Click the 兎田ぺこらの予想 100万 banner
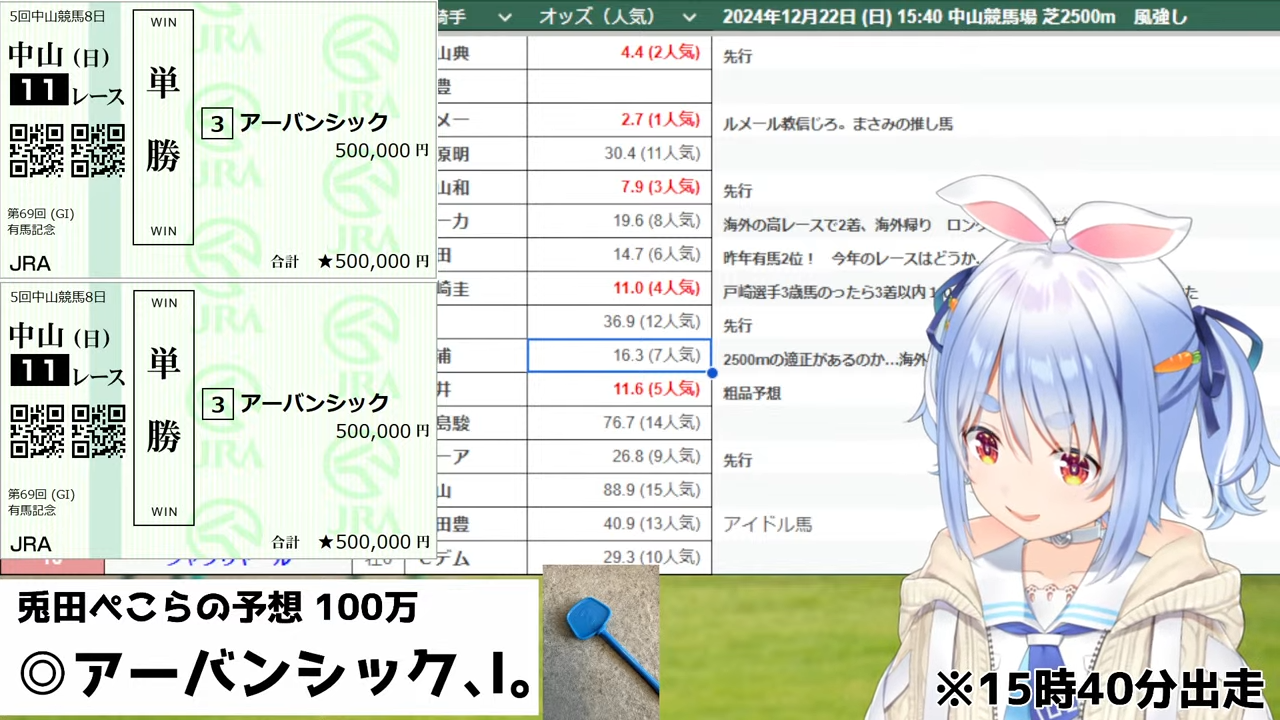The image size is (1280, 720). point(217,607)
